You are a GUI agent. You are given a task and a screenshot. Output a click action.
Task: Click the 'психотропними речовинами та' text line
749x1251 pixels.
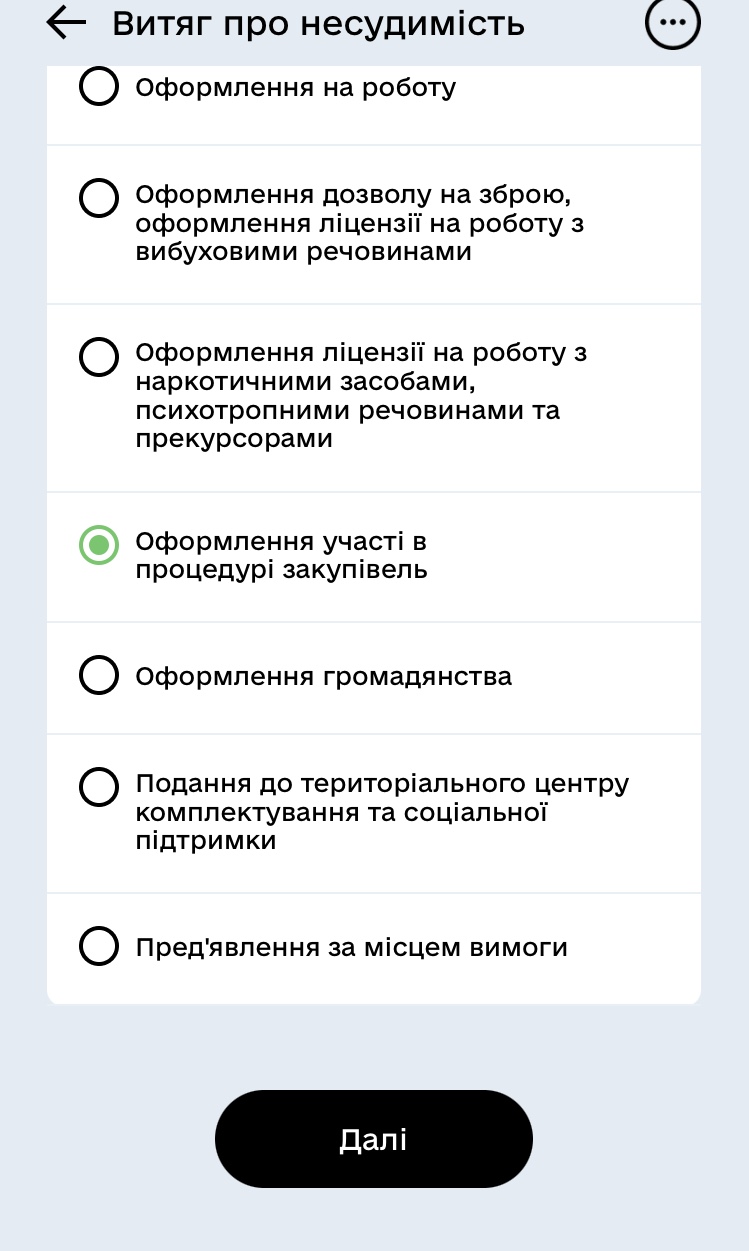[x=347, y=411]
